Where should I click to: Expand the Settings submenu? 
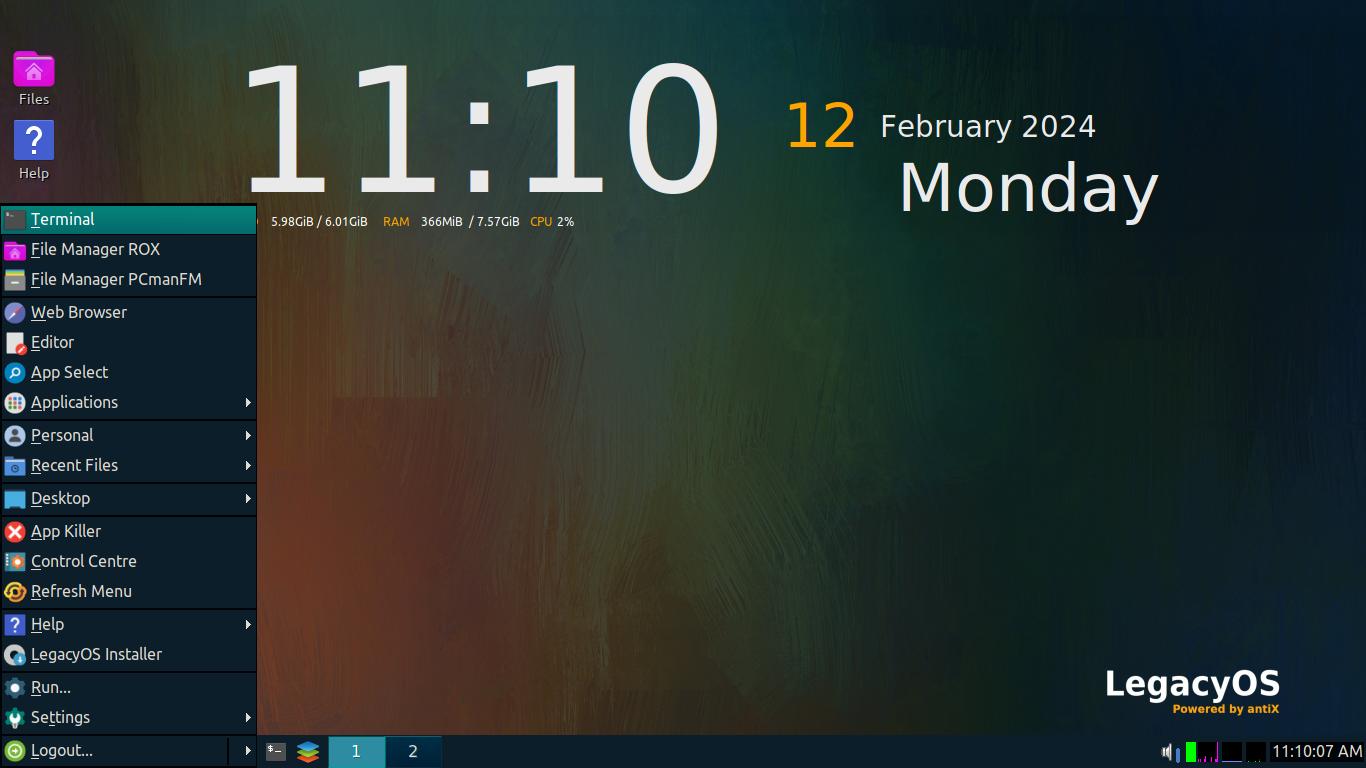(x=129, y=717)
